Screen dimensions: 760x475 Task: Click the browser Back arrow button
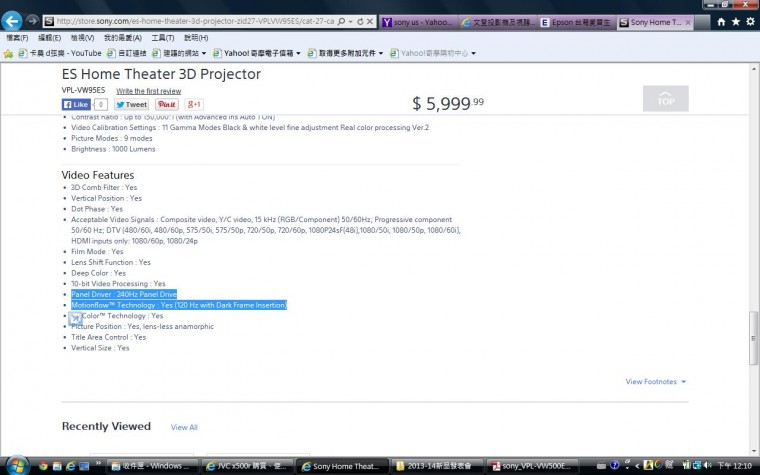pyautogui.click(x=13, y=20)
